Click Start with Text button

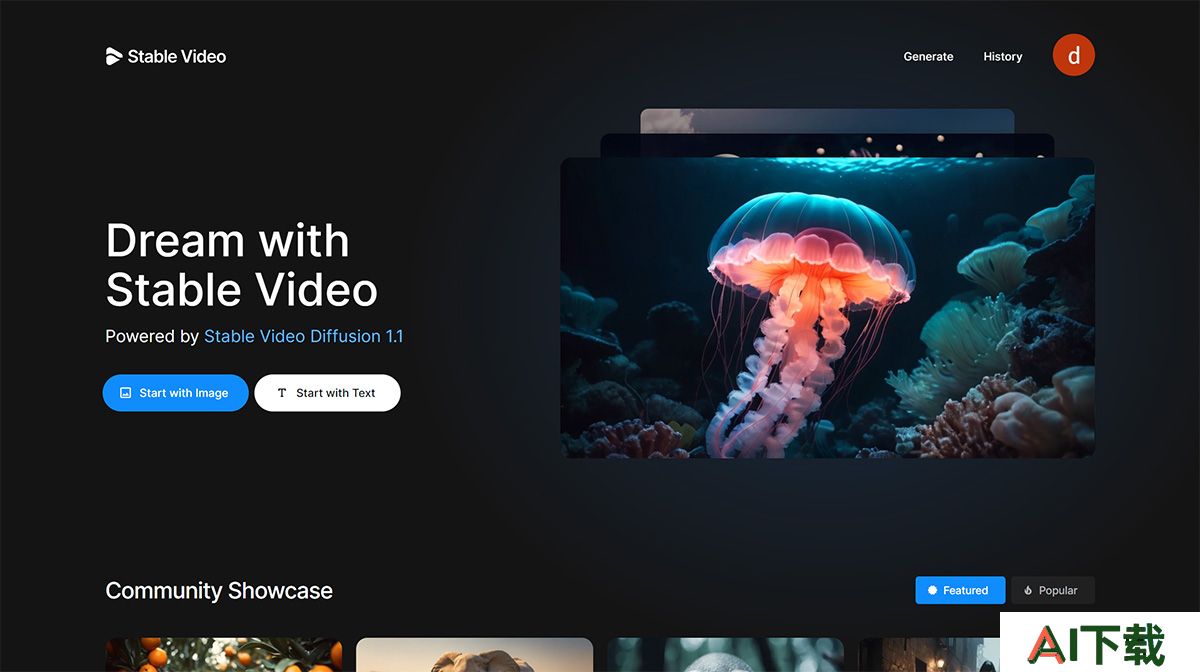tap(327, 393)
